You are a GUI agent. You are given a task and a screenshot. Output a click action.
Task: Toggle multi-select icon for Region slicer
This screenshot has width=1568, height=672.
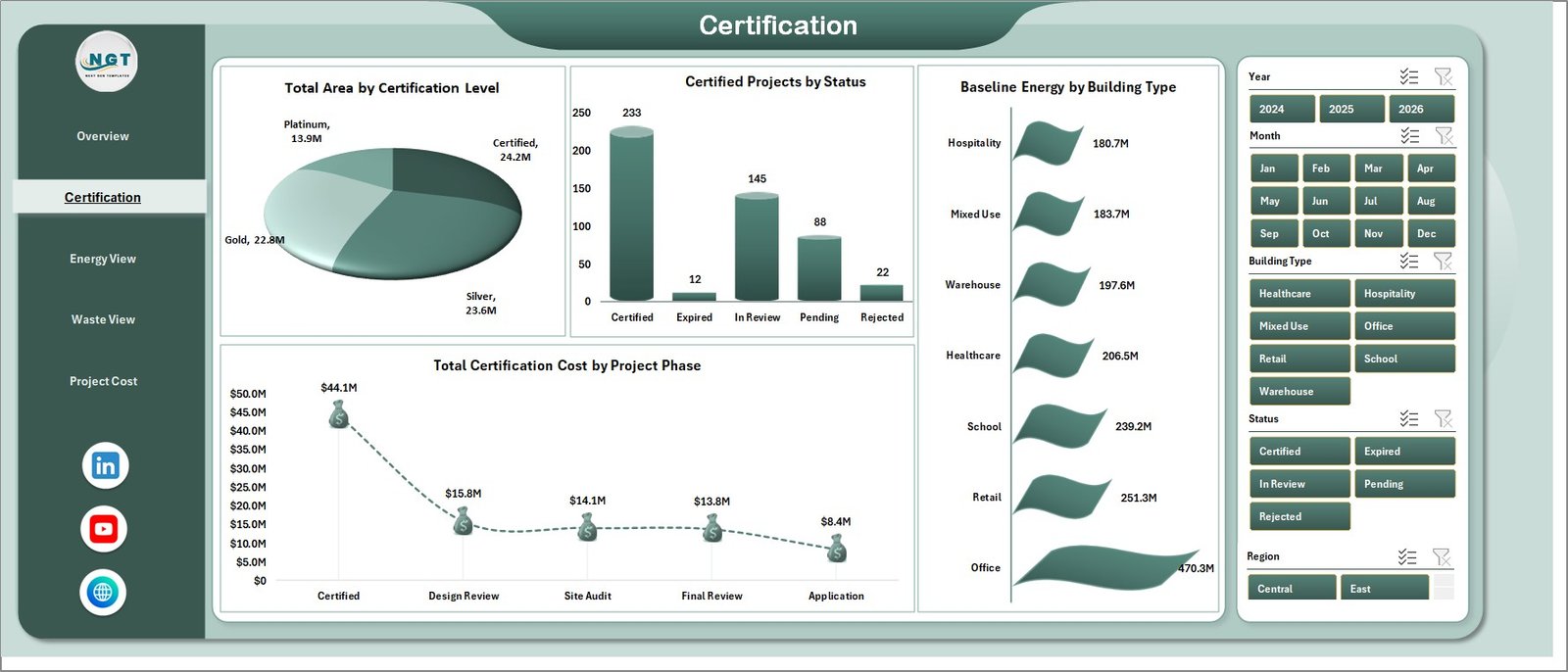coord(1407,556)
